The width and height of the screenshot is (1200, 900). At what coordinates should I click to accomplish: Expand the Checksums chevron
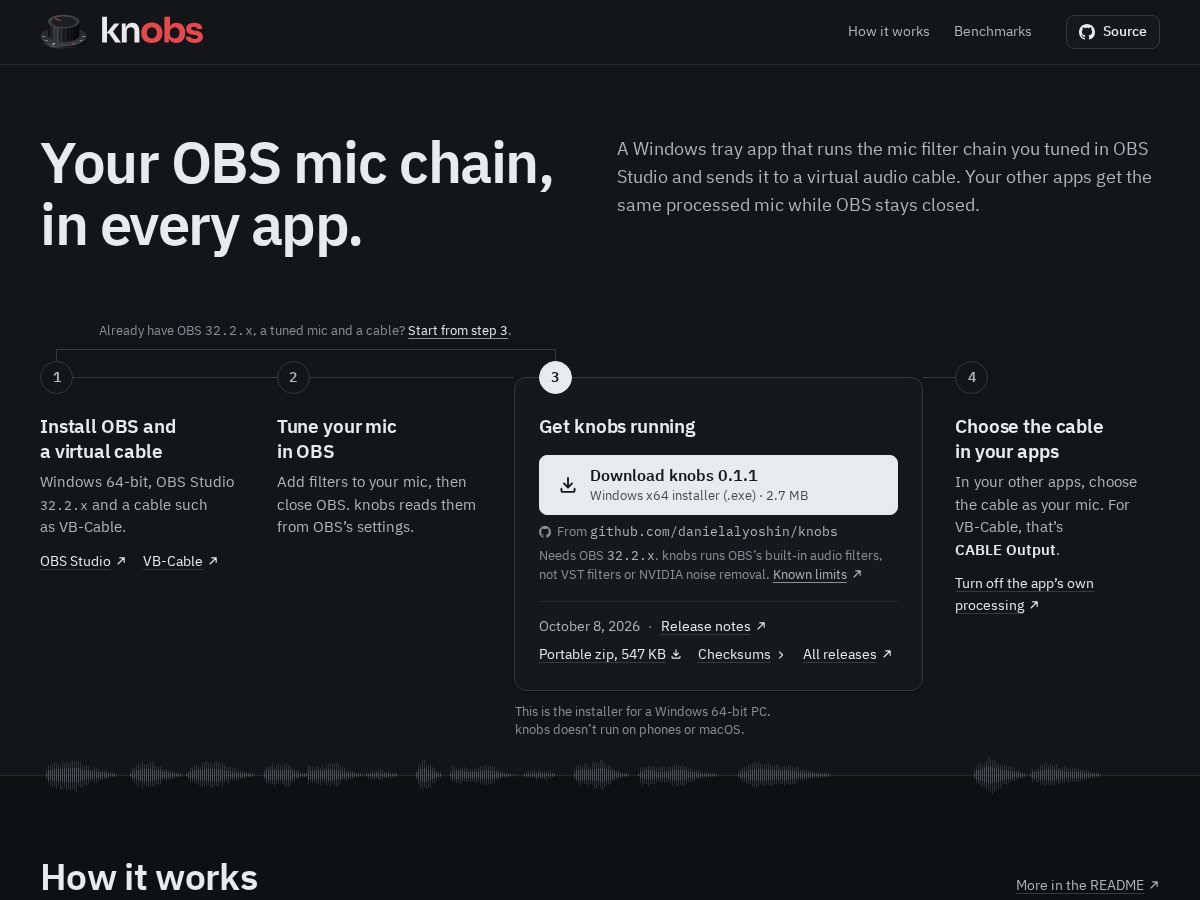pyautogui.click(x=781, y=654)
